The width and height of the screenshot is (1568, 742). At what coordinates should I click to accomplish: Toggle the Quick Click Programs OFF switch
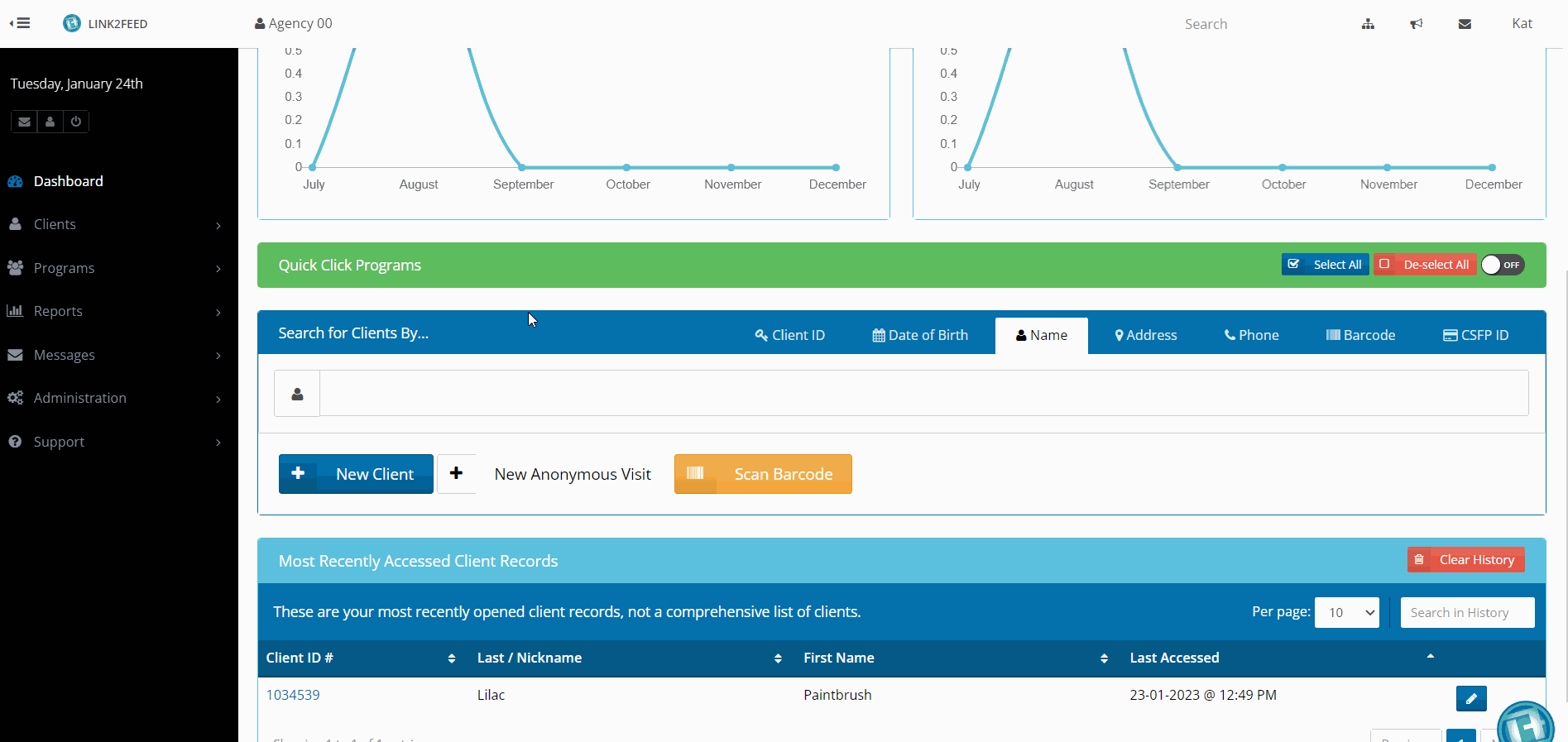(x=1502, y=265)
